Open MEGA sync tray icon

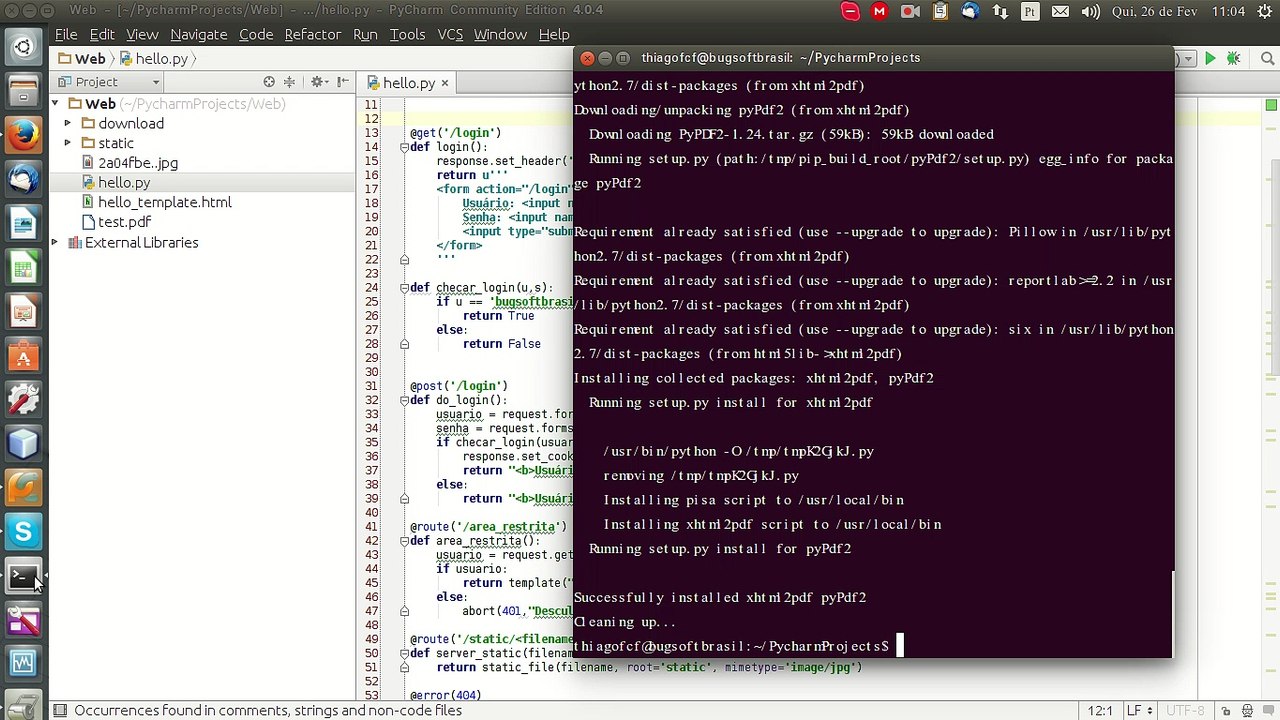pos(879,12)
